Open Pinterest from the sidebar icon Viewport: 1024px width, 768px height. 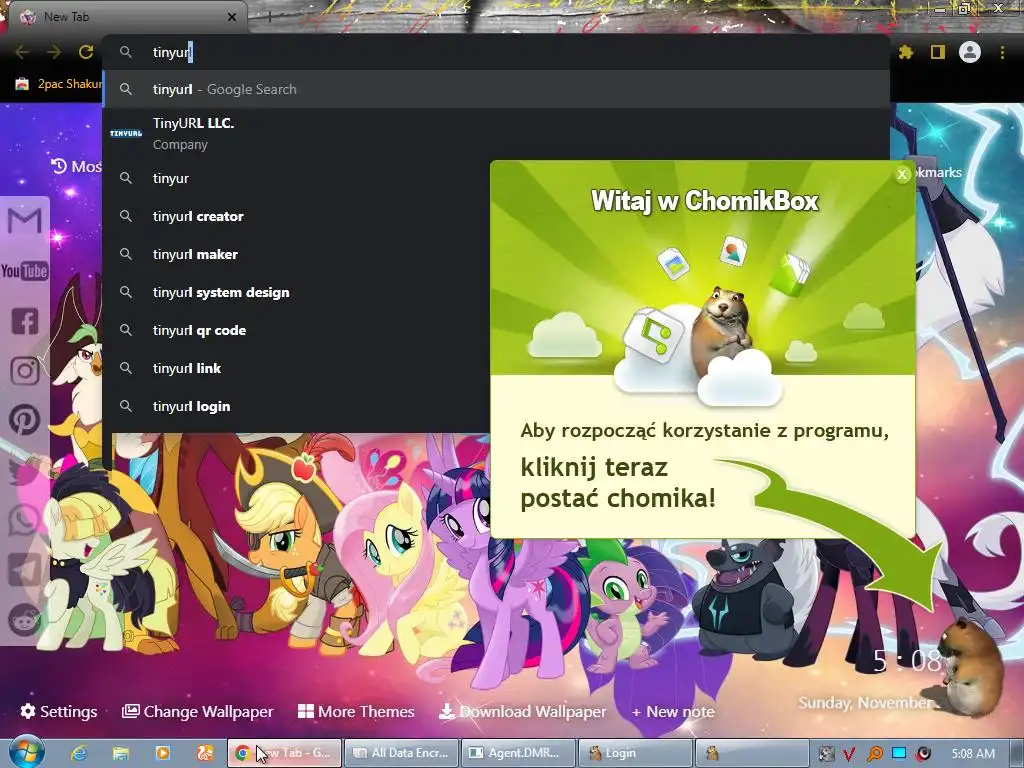25,420
